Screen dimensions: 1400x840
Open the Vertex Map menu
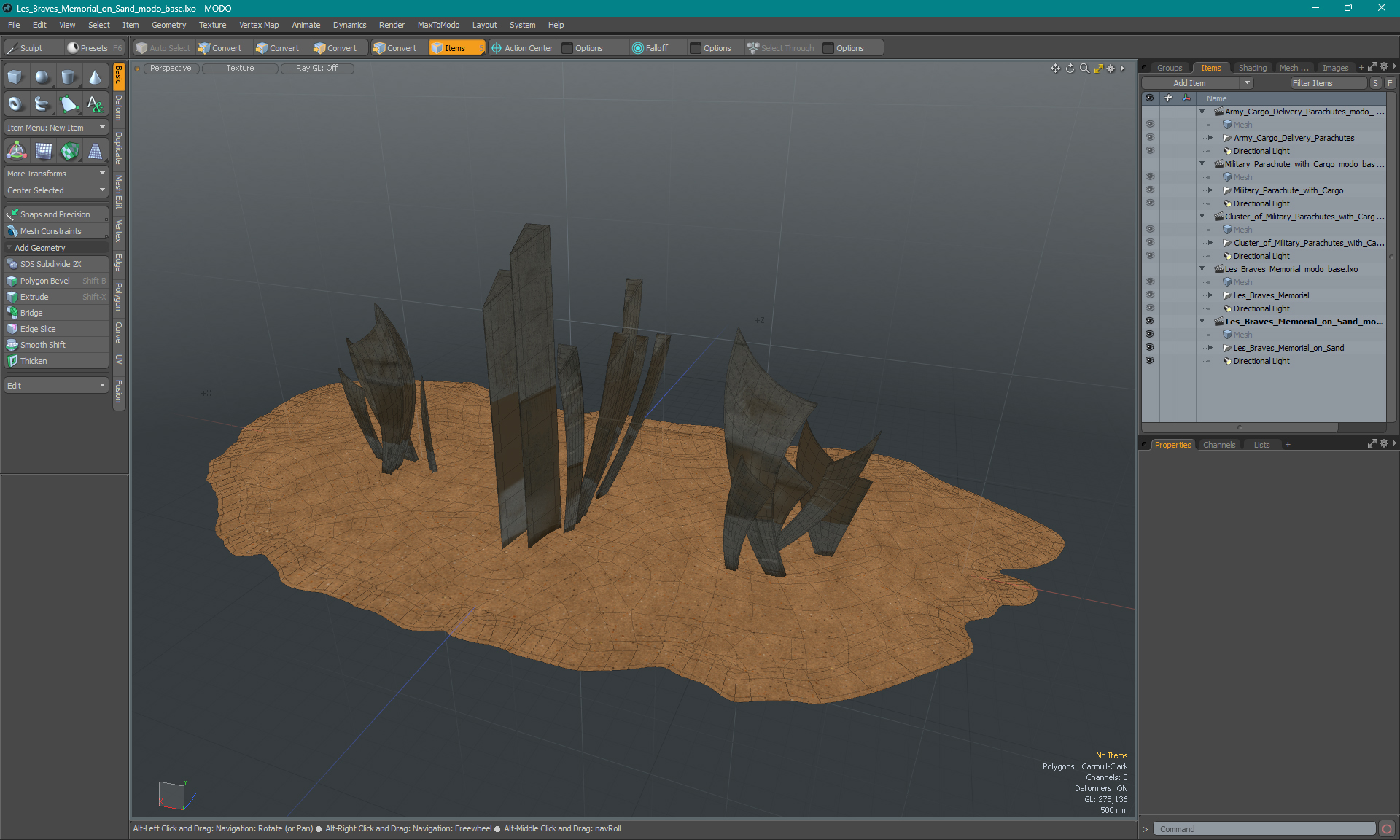(259, 25)
